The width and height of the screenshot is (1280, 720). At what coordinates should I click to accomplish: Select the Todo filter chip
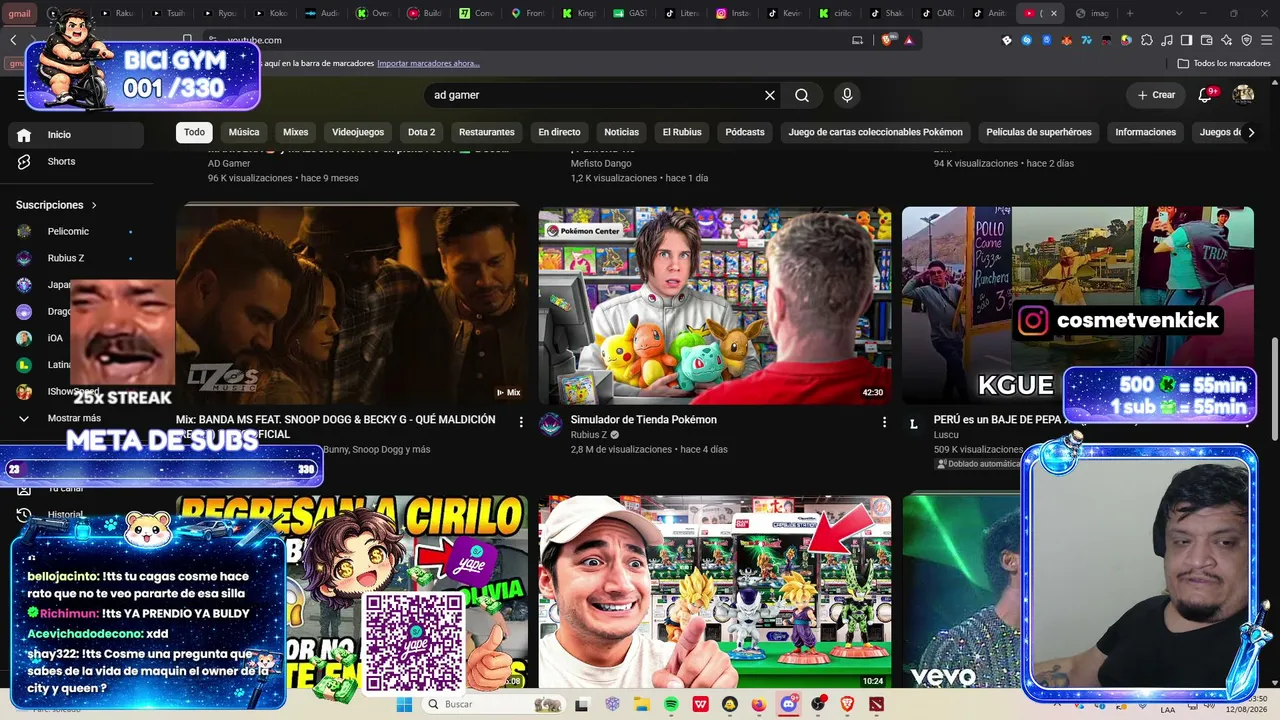click(194, 132)
